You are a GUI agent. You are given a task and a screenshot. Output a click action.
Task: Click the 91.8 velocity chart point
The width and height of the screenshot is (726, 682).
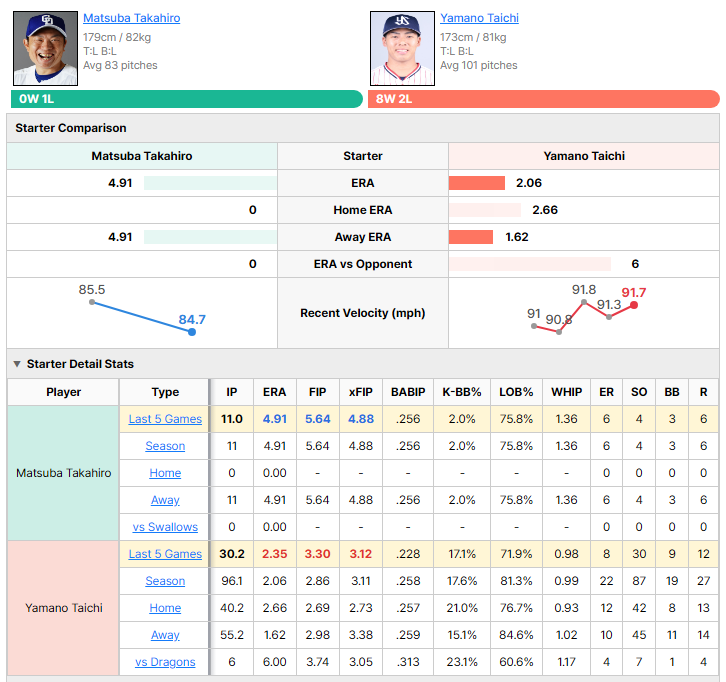tap(584, 302)
